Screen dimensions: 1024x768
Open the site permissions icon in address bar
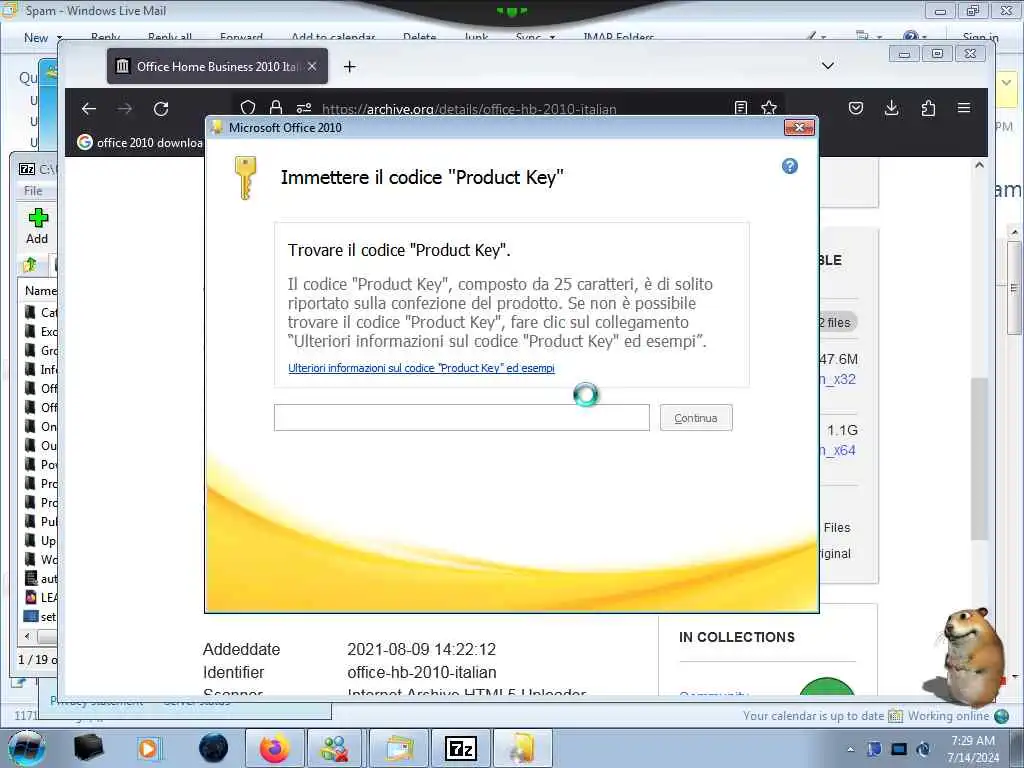pos(304,108)
